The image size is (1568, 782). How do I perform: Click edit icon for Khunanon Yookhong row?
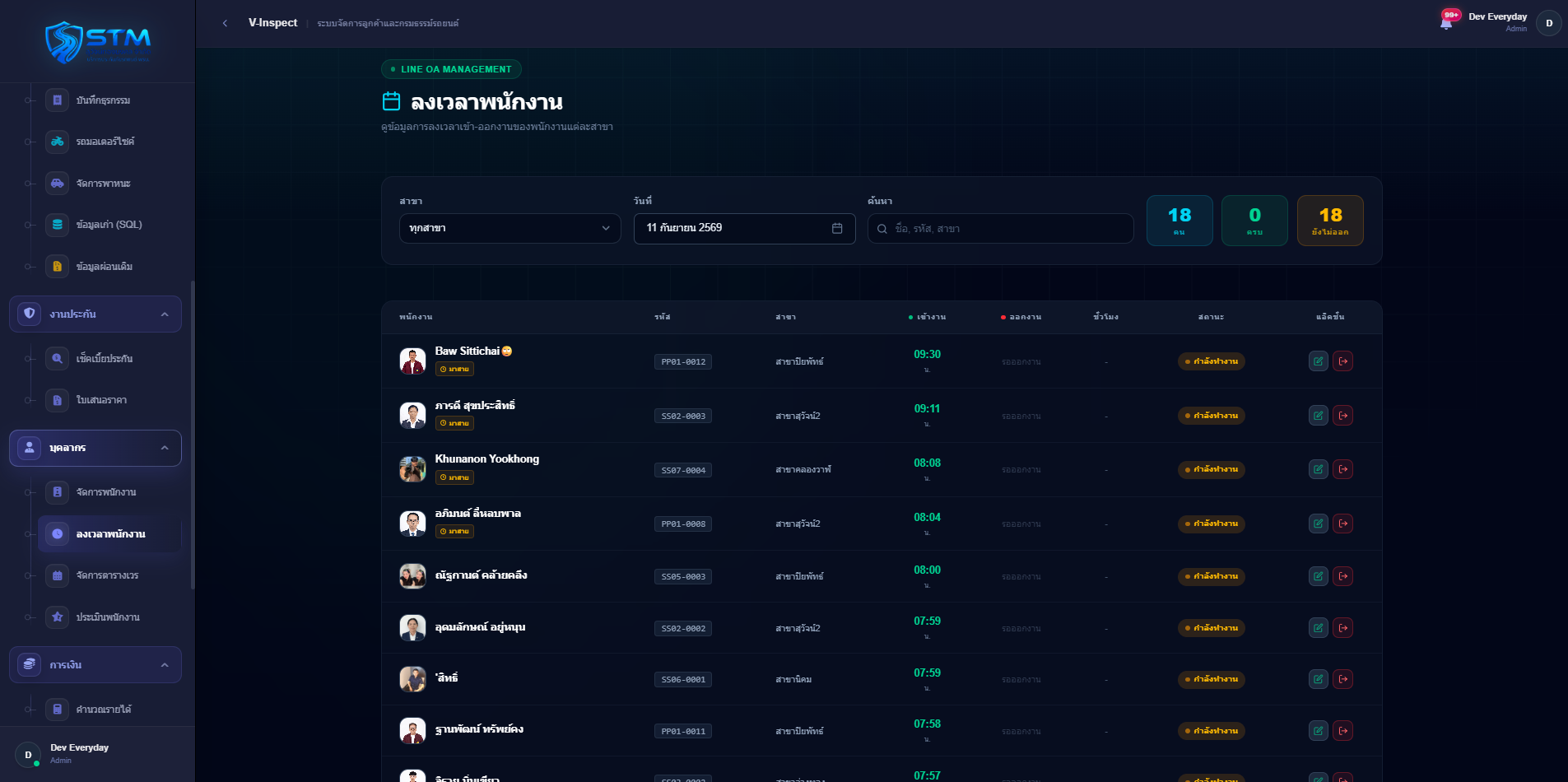[1319, 469]
